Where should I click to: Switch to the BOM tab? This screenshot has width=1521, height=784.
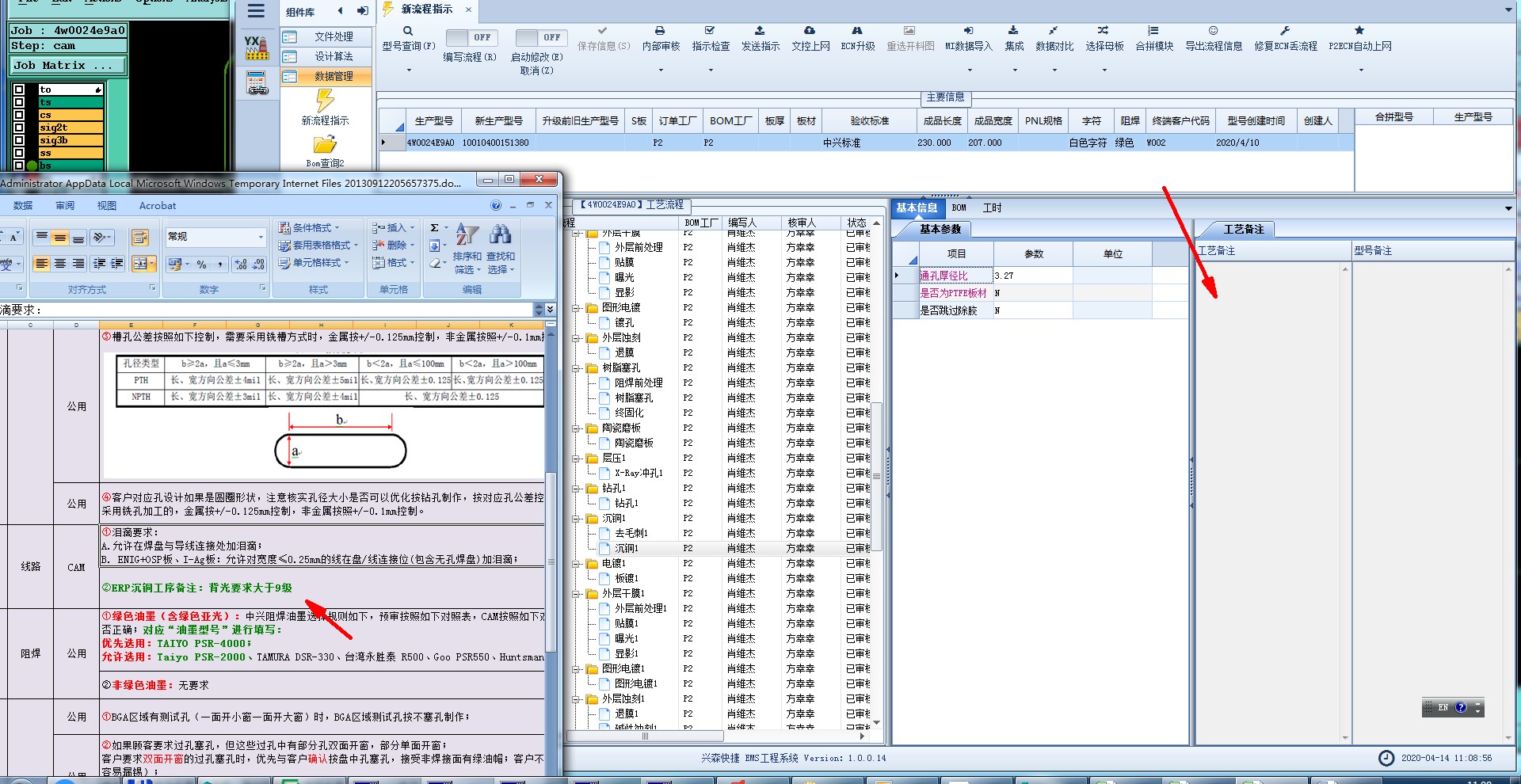point(959,208)
